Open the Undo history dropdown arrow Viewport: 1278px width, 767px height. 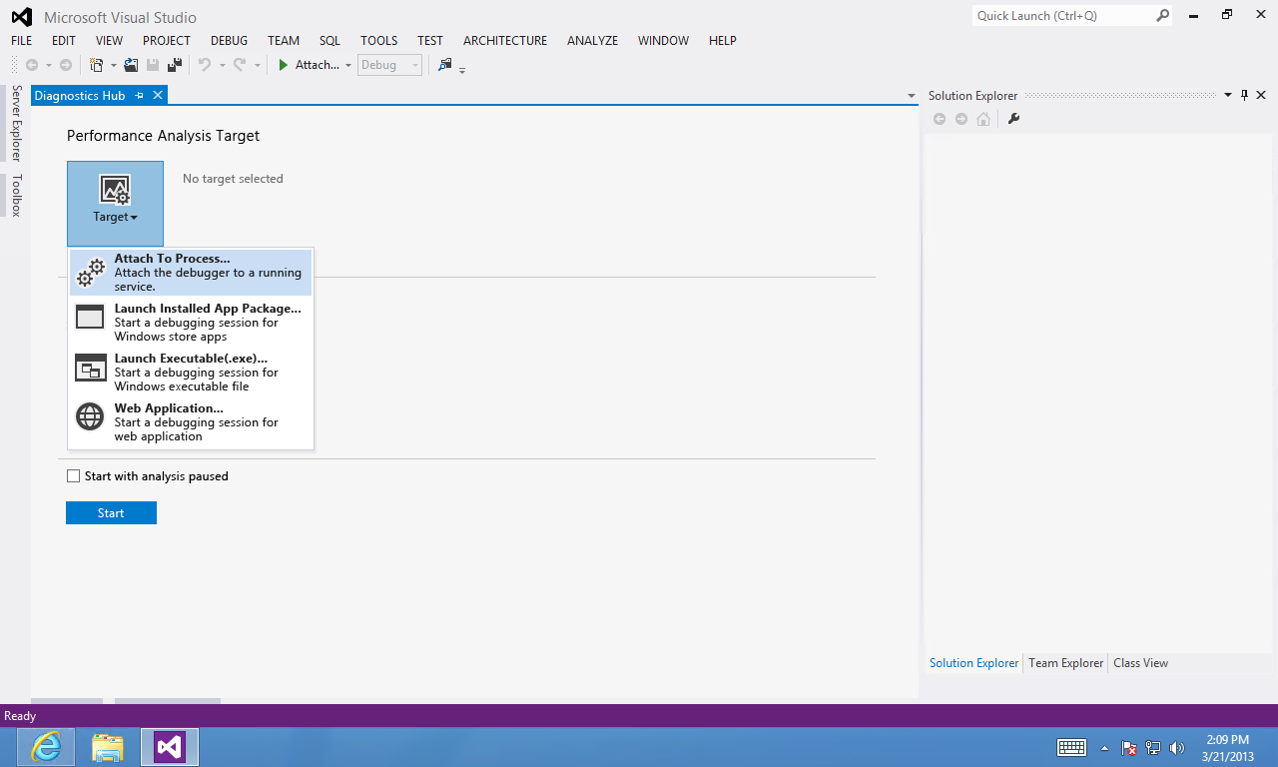tap(221, 66)
